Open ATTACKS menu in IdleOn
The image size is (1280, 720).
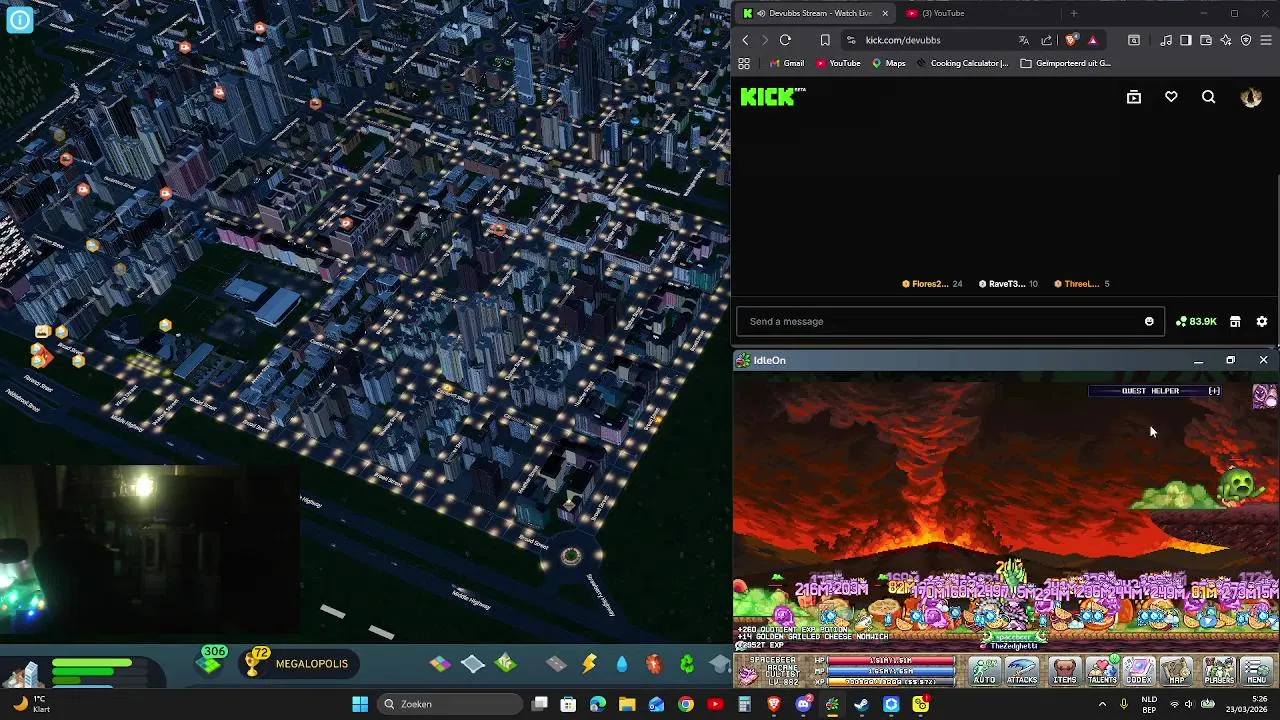coord(1022,672)
